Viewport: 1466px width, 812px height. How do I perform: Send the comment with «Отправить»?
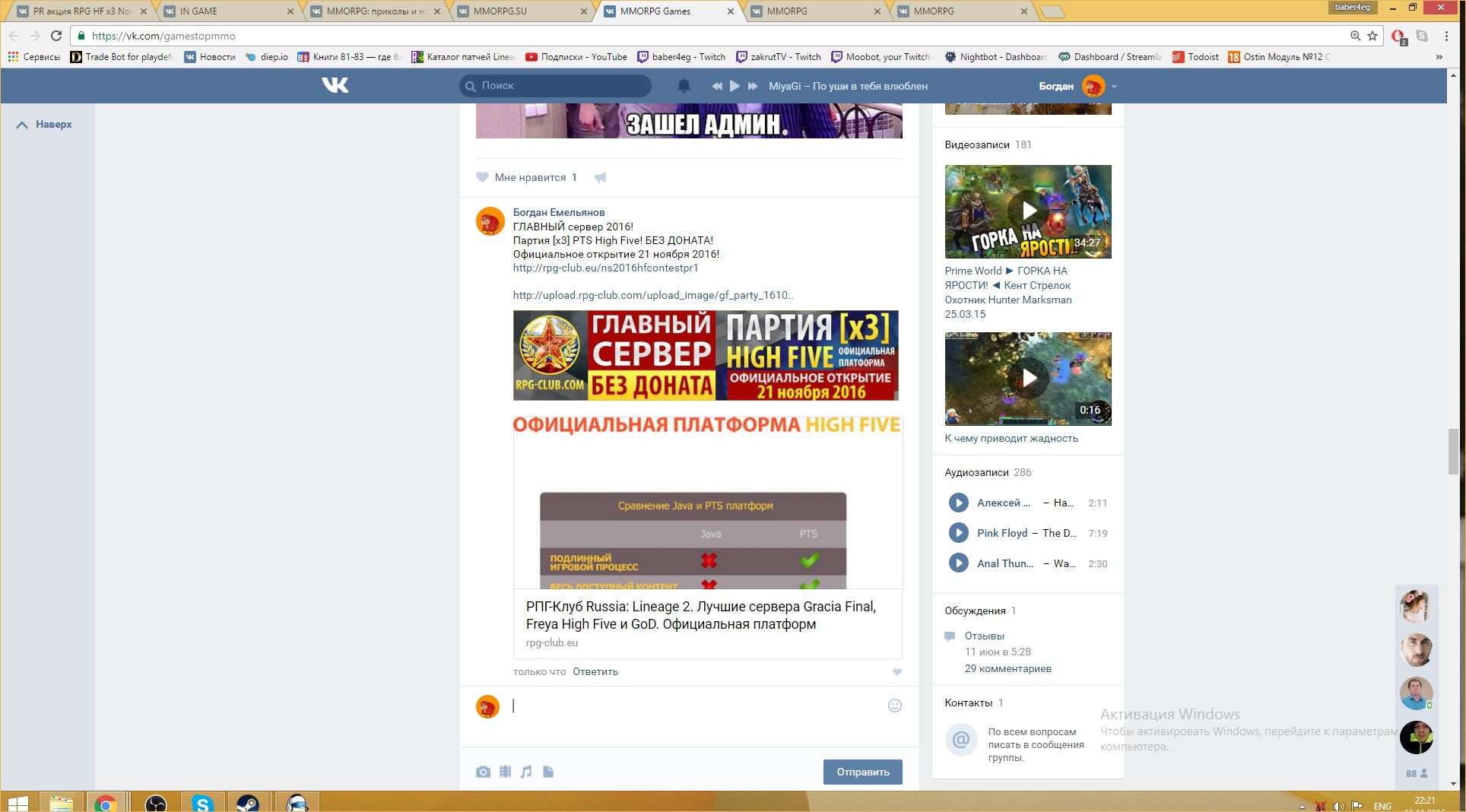(862, 772)
